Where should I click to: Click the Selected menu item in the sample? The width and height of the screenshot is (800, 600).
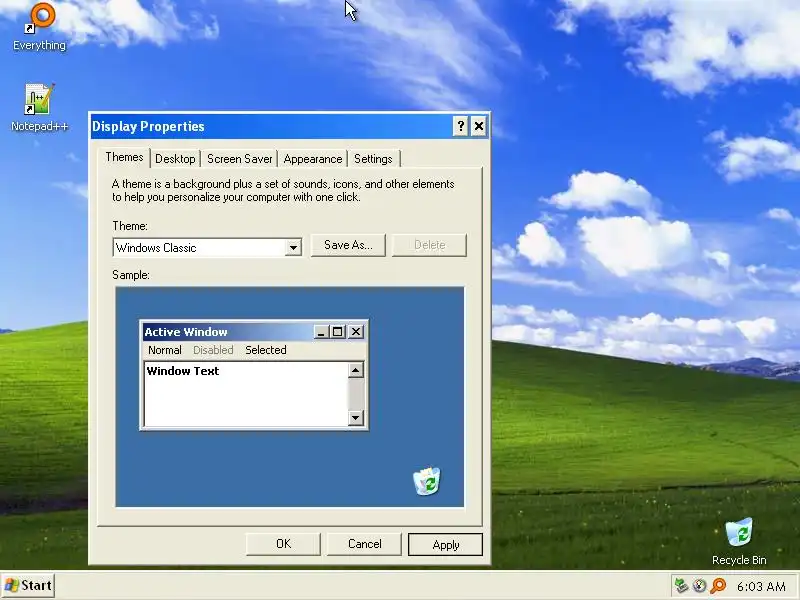[x=266, y=350]
